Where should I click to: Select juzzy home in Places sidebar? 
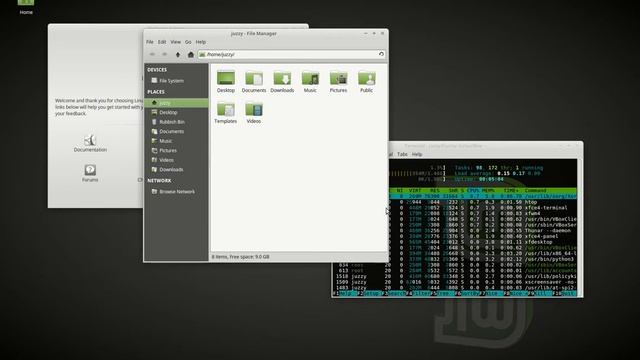pyautogui.click(x=176, y=103)
